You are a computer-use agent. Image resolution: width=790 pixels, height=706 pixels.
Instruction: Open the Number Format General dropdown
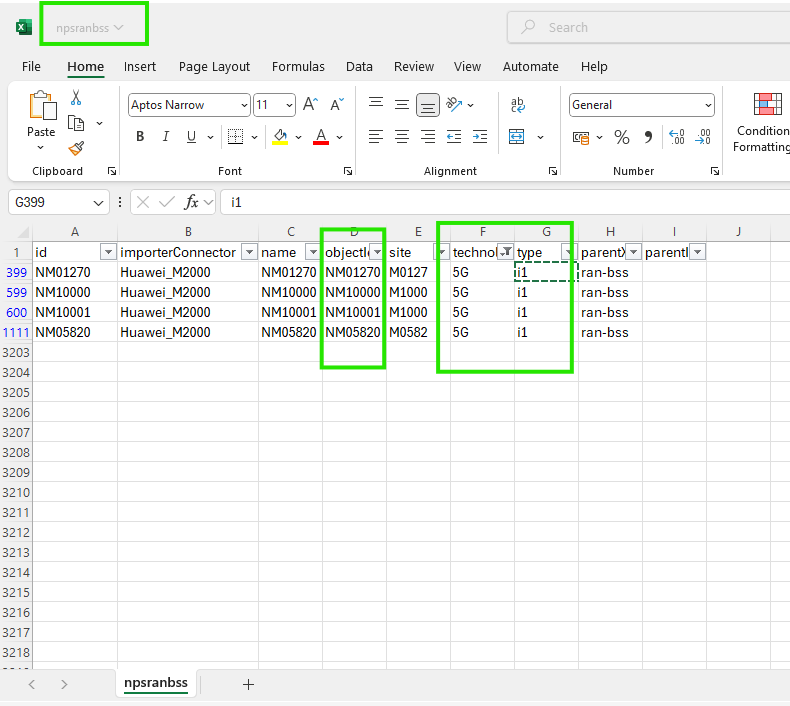(708, 105)
